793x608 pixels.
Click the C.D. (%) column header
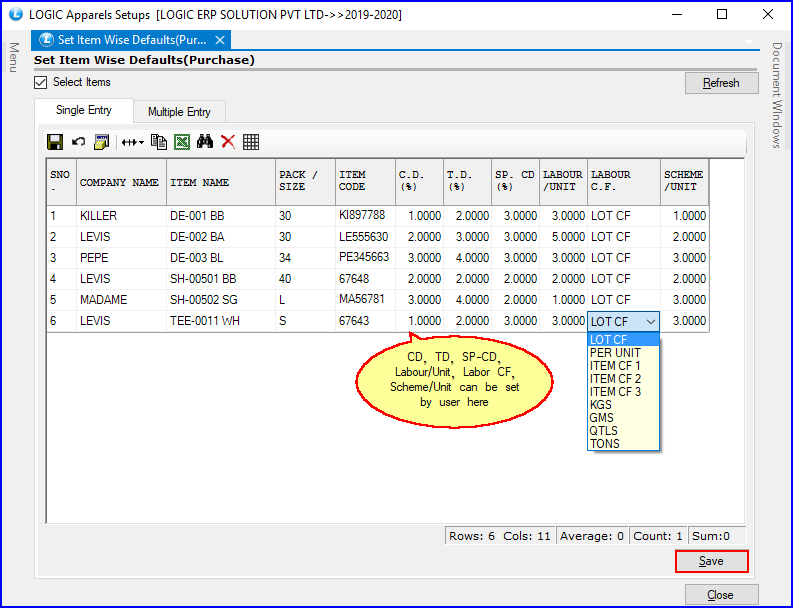coord(419,182)
